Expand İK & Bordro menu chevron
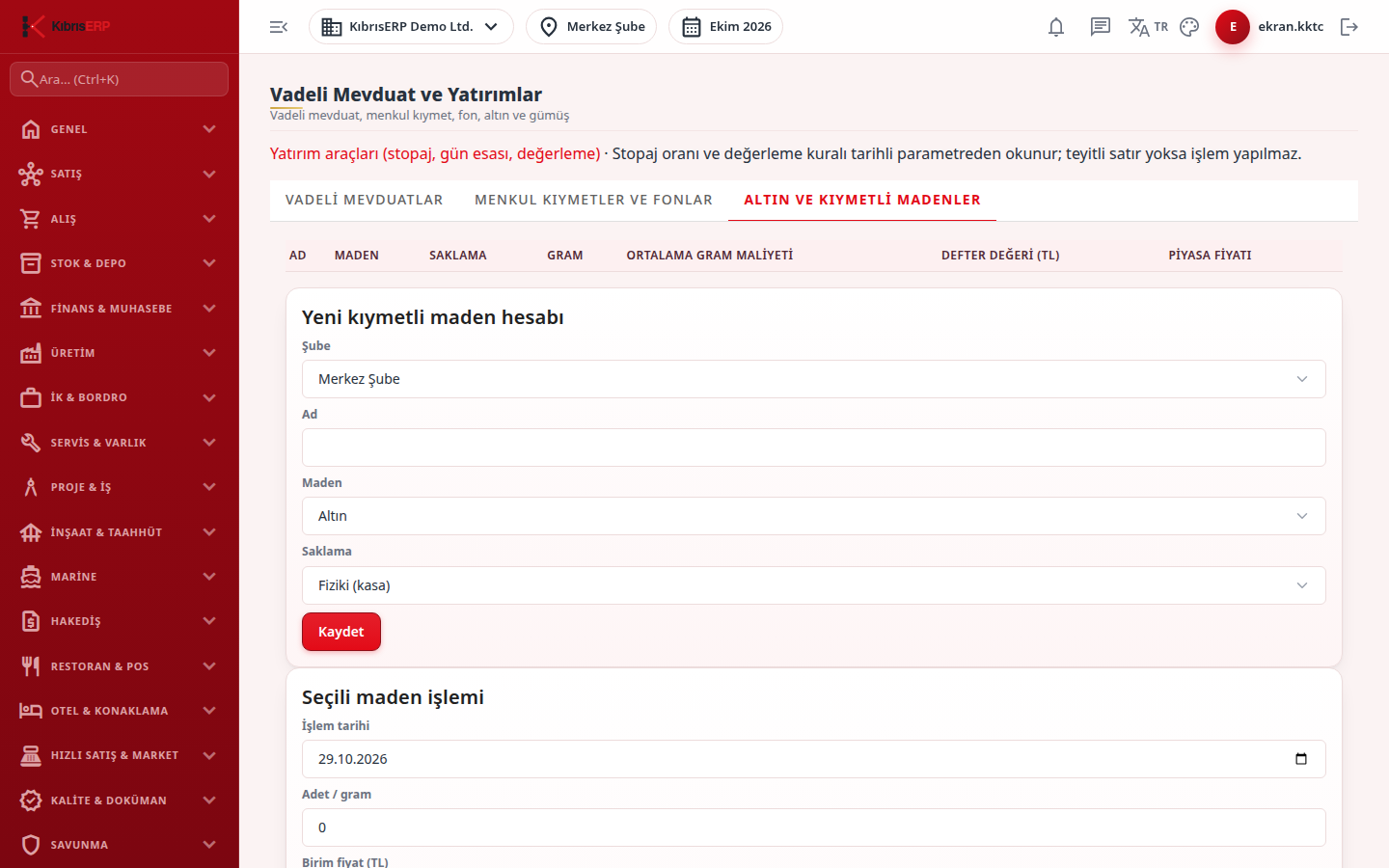The width and height of the screenshot is (1389, 868). [209, 397]
